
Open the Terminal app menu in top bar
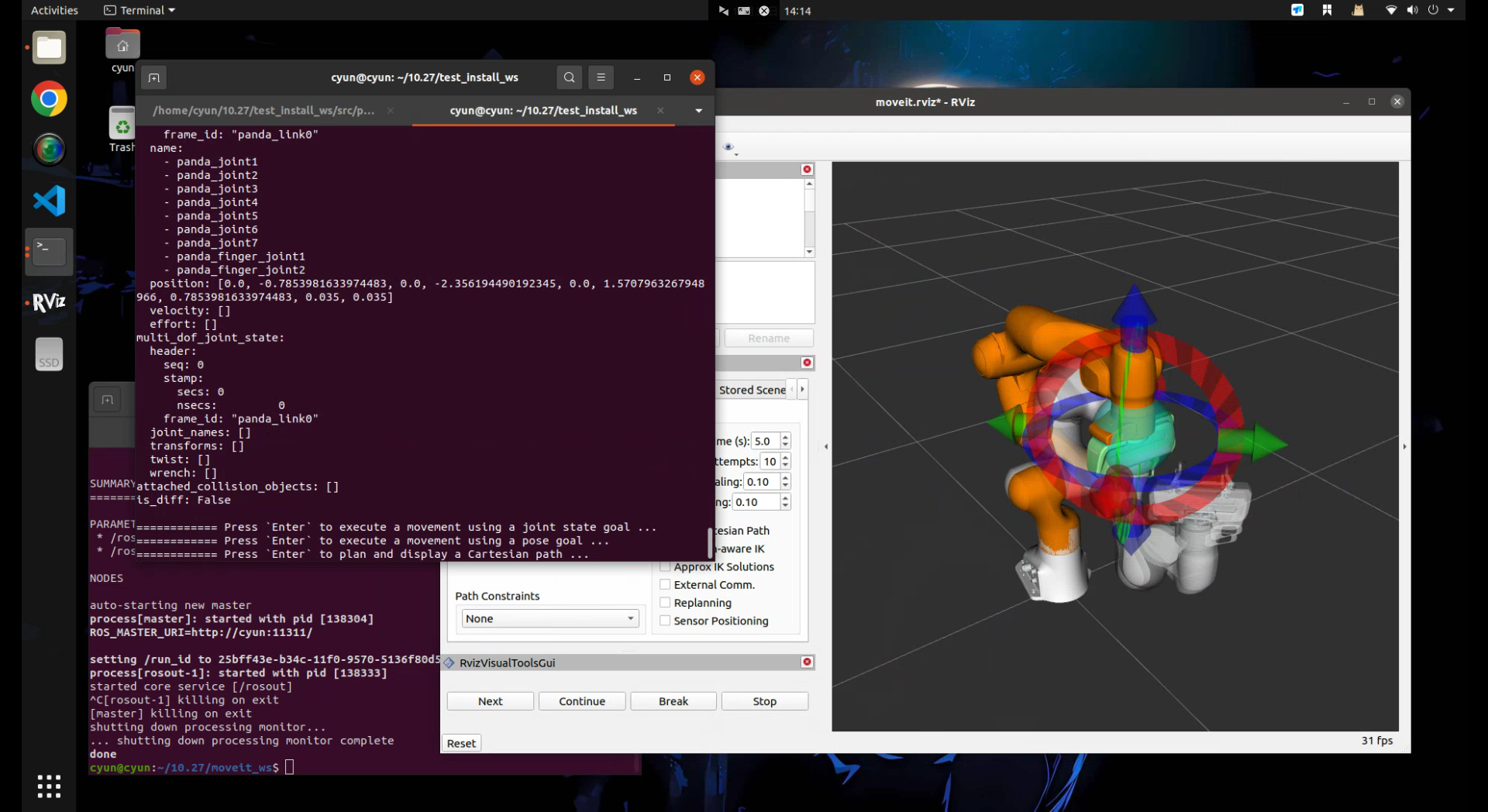(139, 10)
